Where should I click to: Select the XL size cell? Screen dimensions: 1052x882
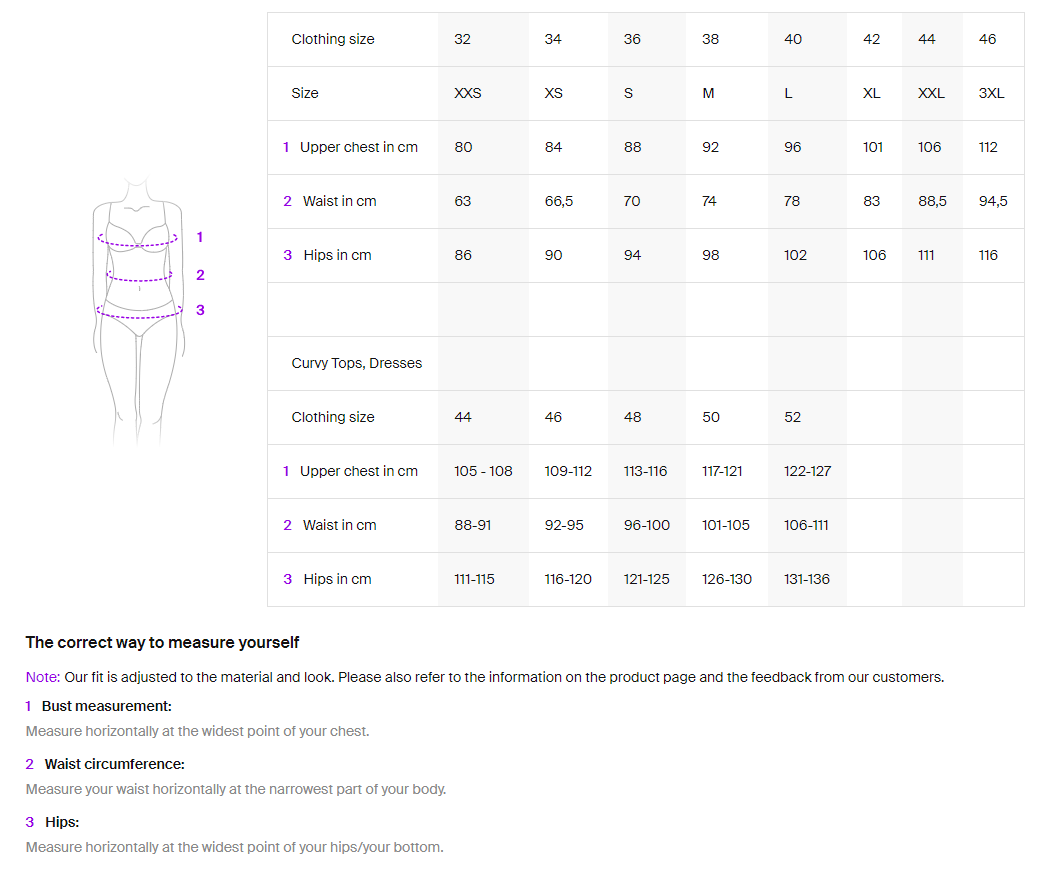tap(871, 93)
